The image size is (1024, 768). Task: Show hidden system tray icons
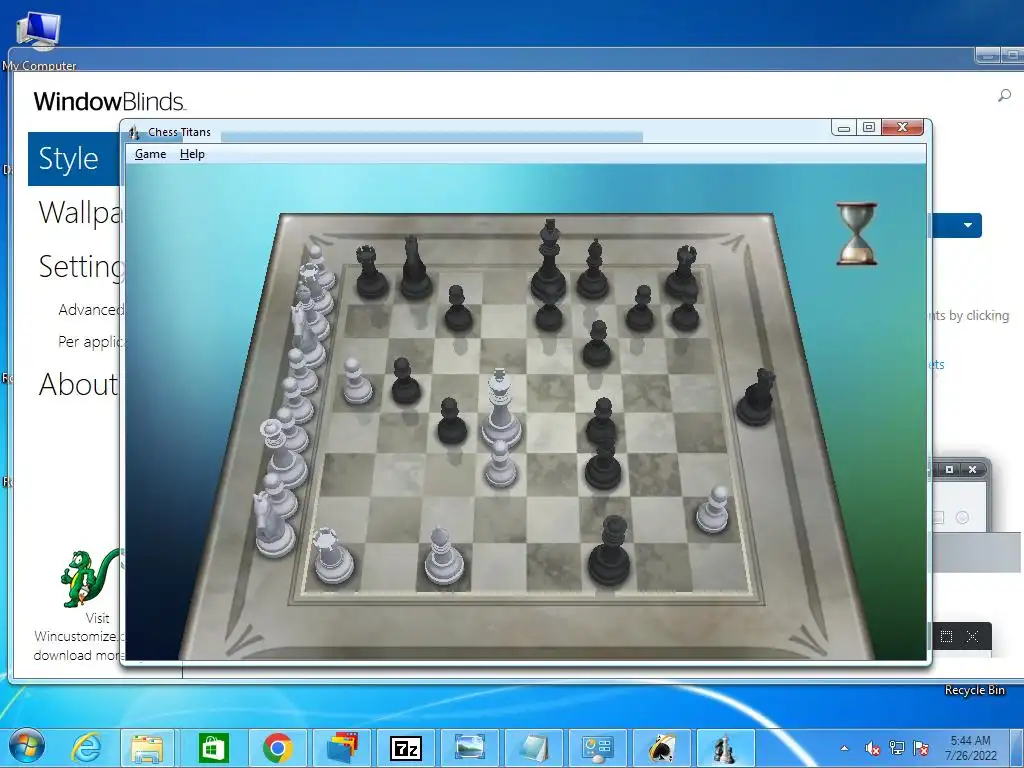[x=844, y=748]
